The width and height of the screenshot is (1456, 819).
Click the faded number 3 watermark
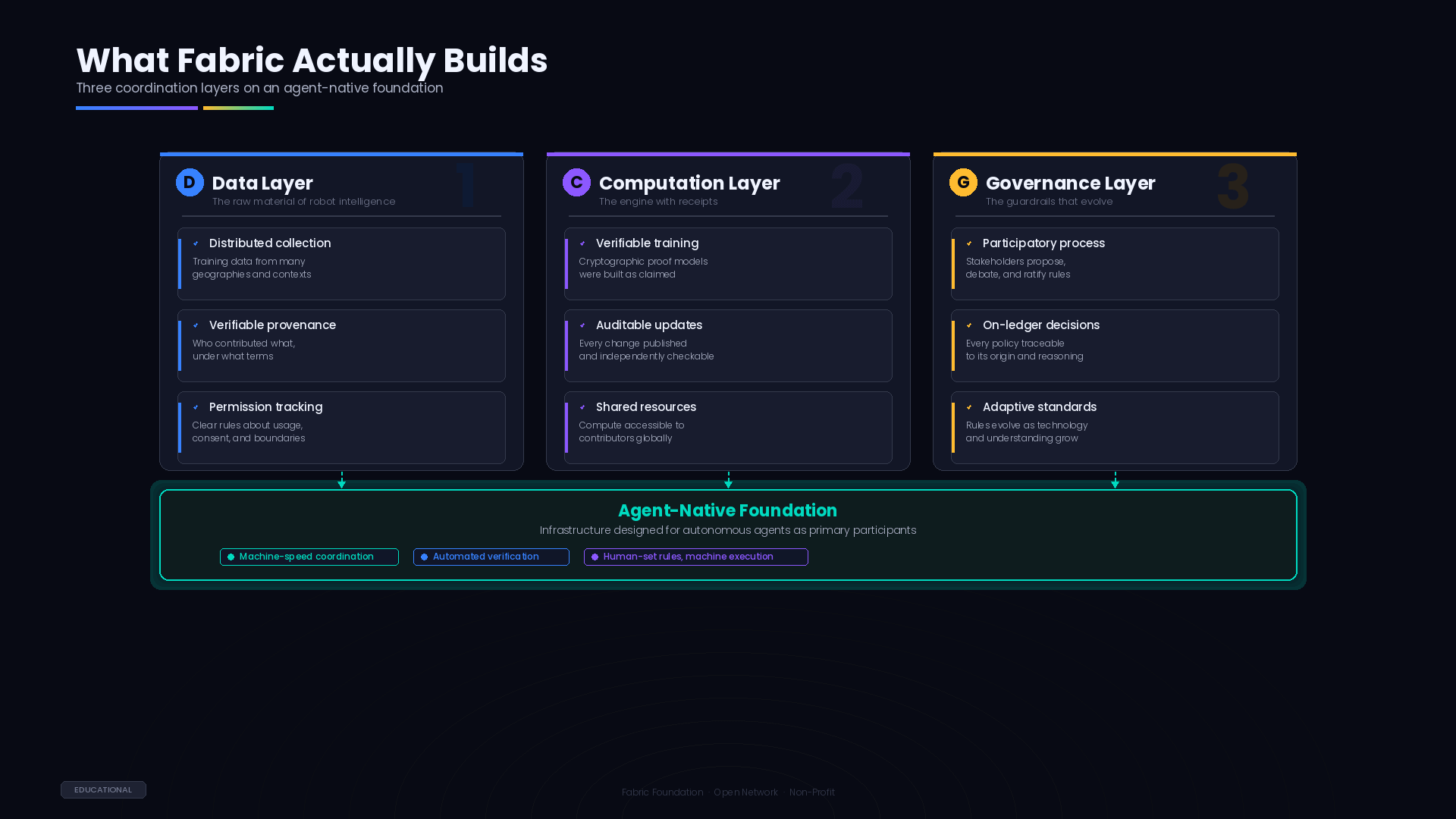(x=1232, y=187)
